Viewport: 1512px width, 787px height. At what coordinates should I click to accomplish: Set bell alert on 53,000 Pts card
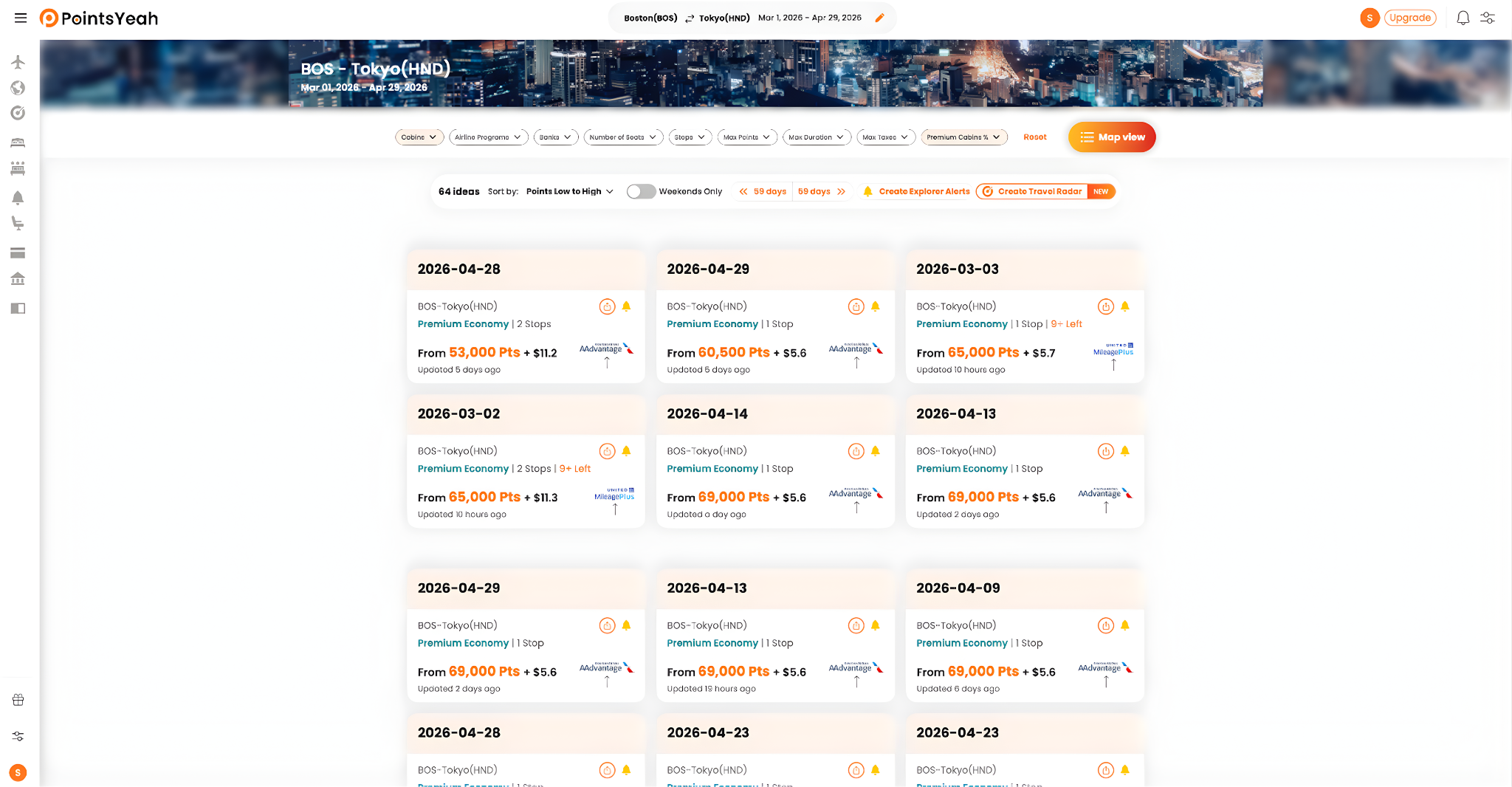[626, 306]
